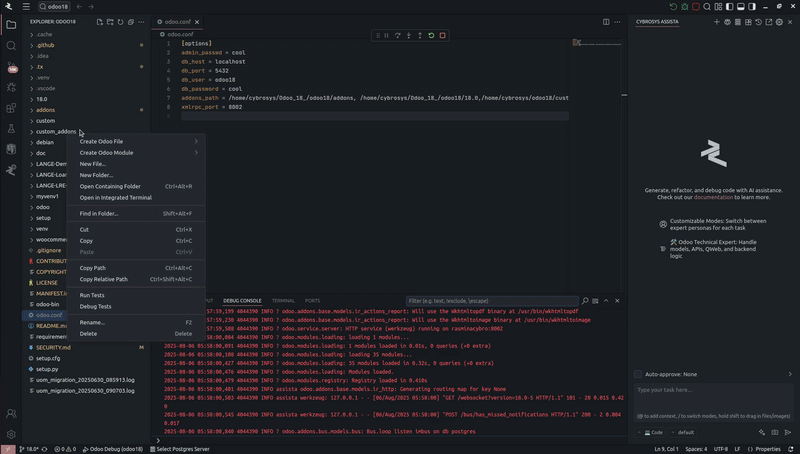The width and height of the screenshot is (800, 454).
Task: Expand Auto-approve options arrow
Action: tap(790, 374)
